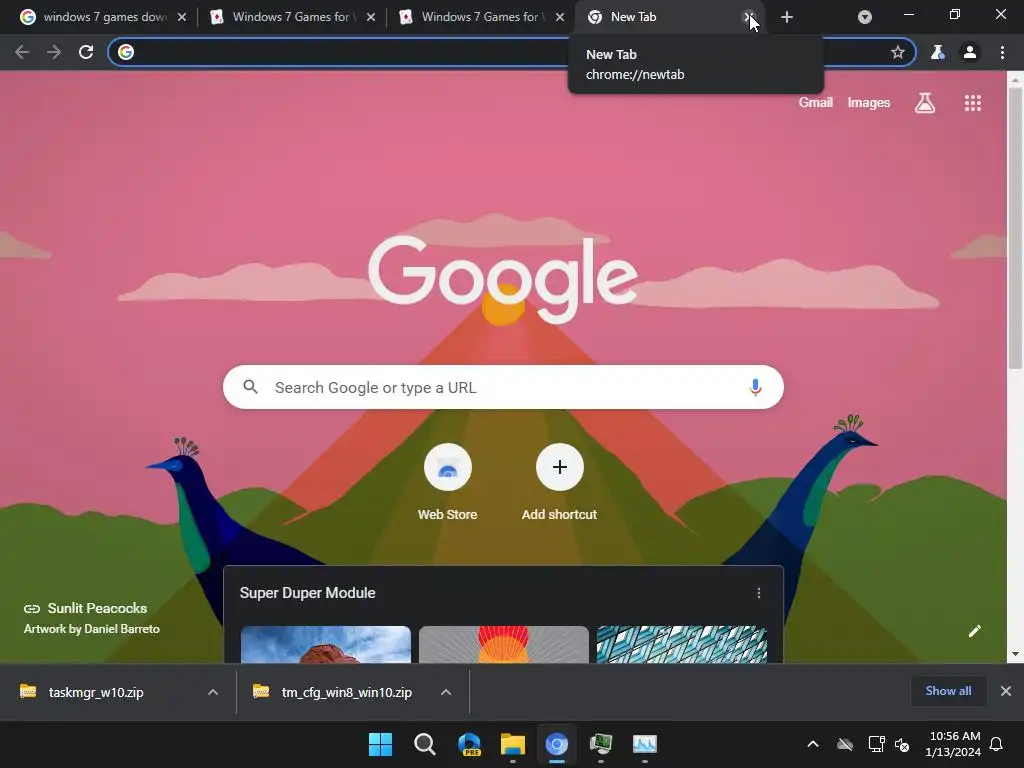Start voice search with microphone icon
1024x768 pixels.
click(x=755, y=387)
